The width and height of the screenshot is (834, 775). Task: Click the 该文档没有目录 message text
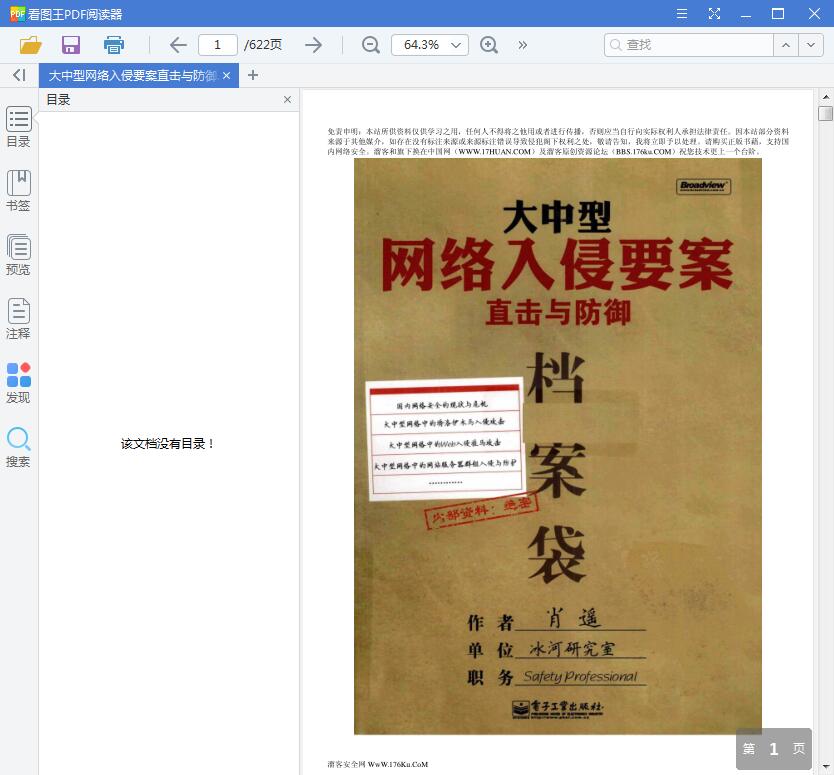pyautogui.click(x=167, y=444)
